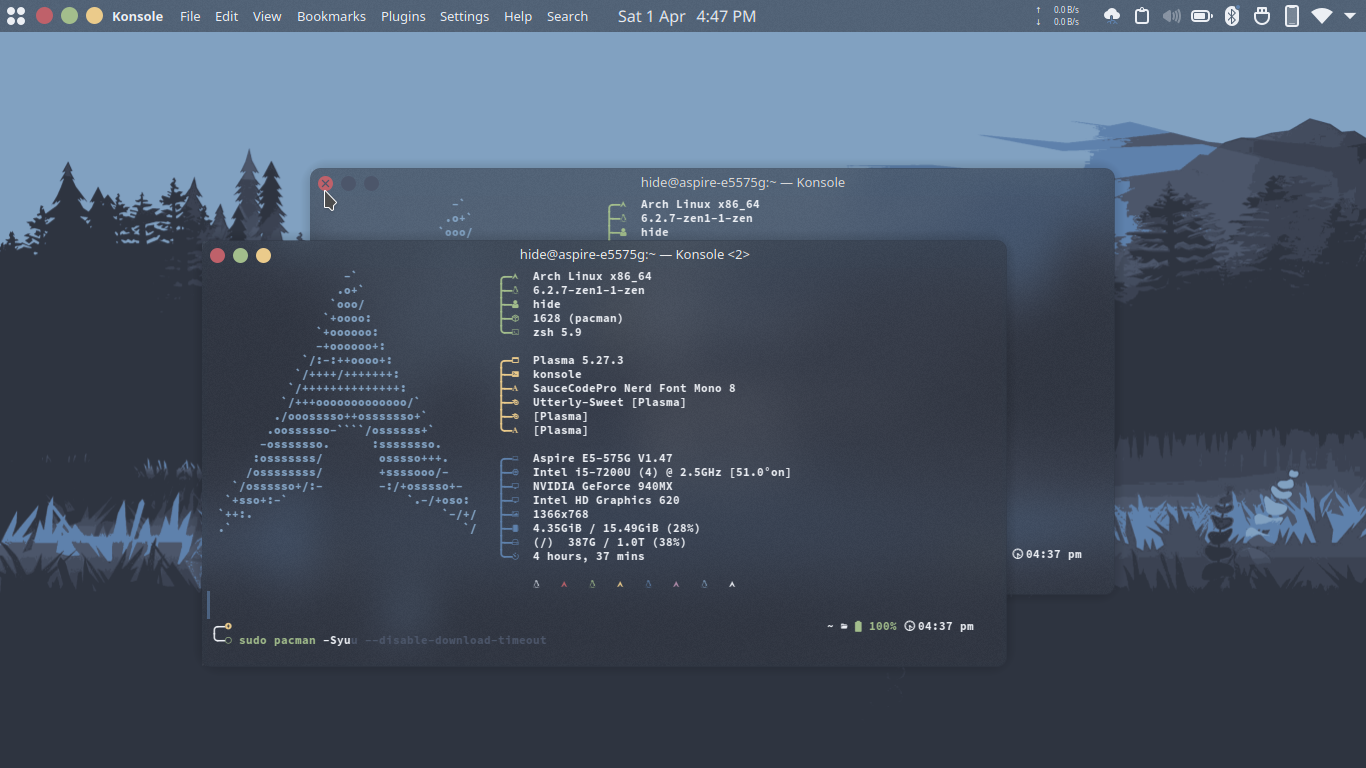
Task: Click green button on Konsole <2> titlebar
Action: [x=240, y=255]
